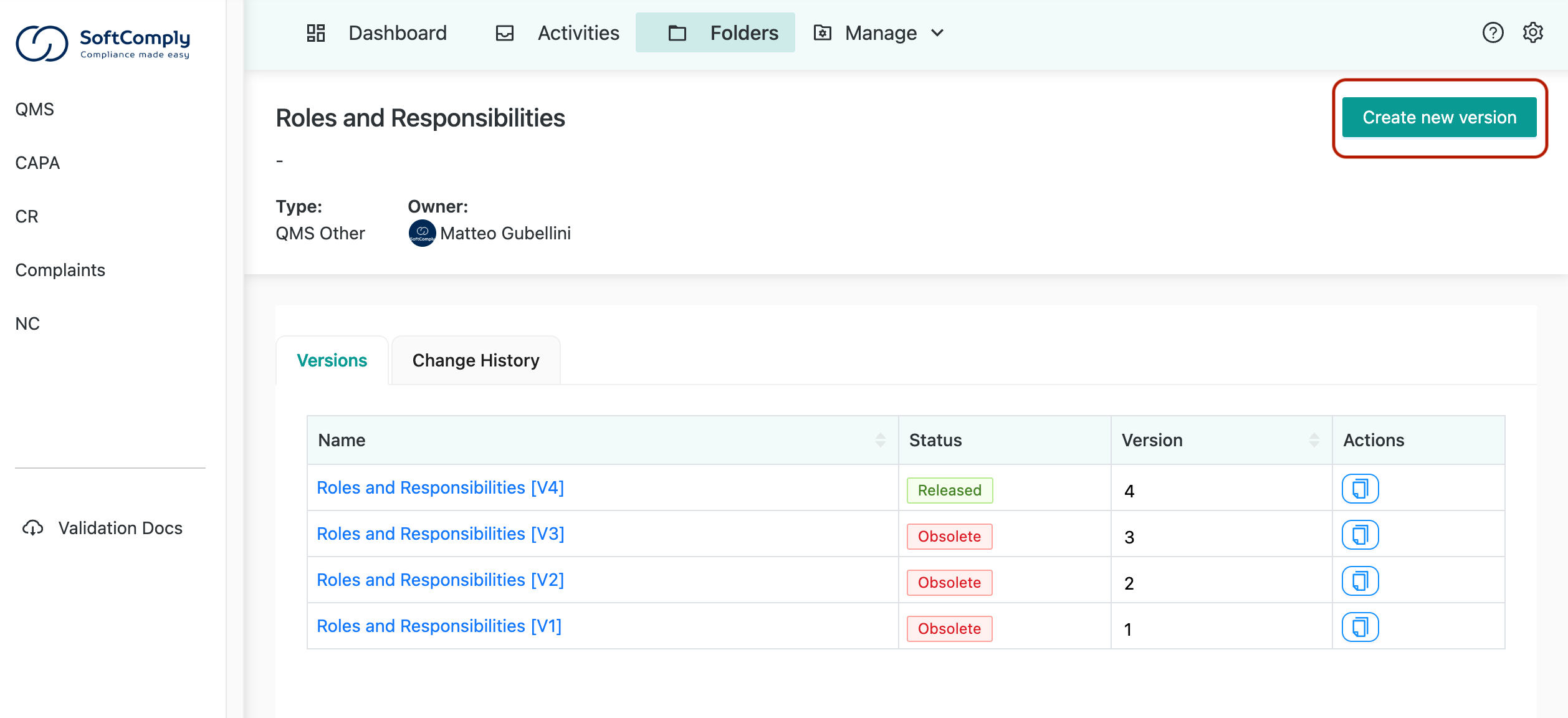The height and width of the screenshot is (718, 1568).
Task: Open Roles and Responsibilities [V4] link
Action: coord(440,487)
